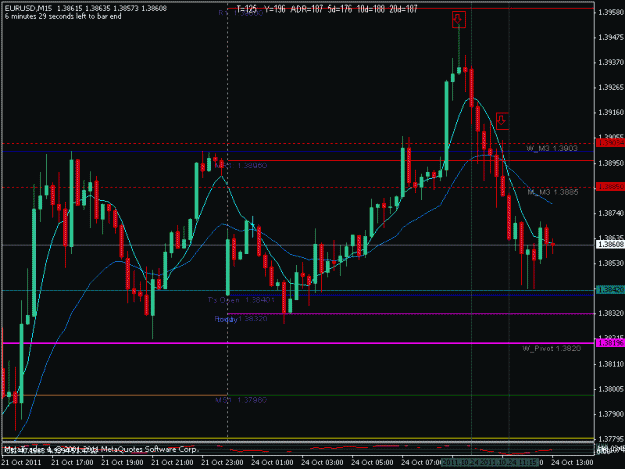Click the 1.39265 value on the price axis
Screen dimensions: 625x469
(611, 88)
